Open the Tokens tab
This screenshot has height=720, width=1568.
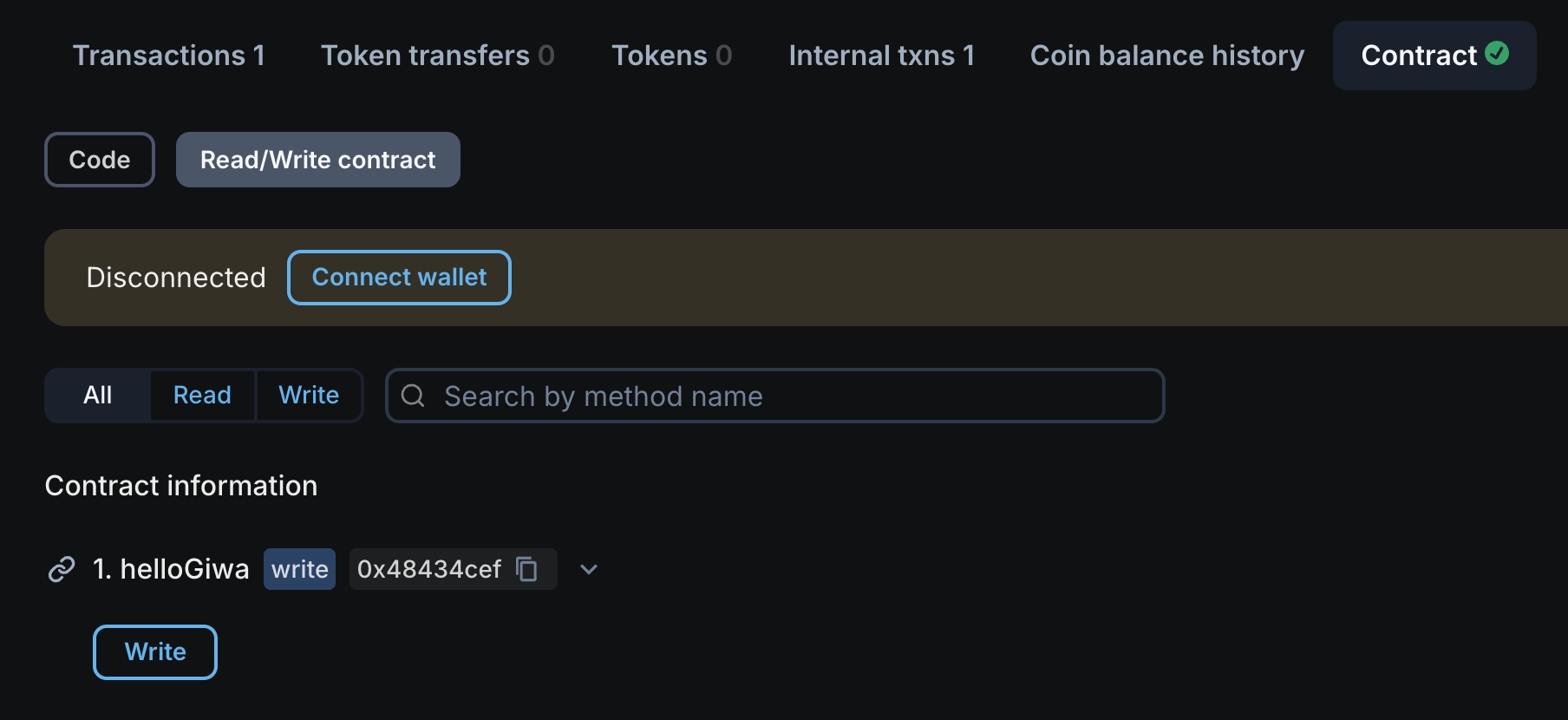tap(671, 56)
